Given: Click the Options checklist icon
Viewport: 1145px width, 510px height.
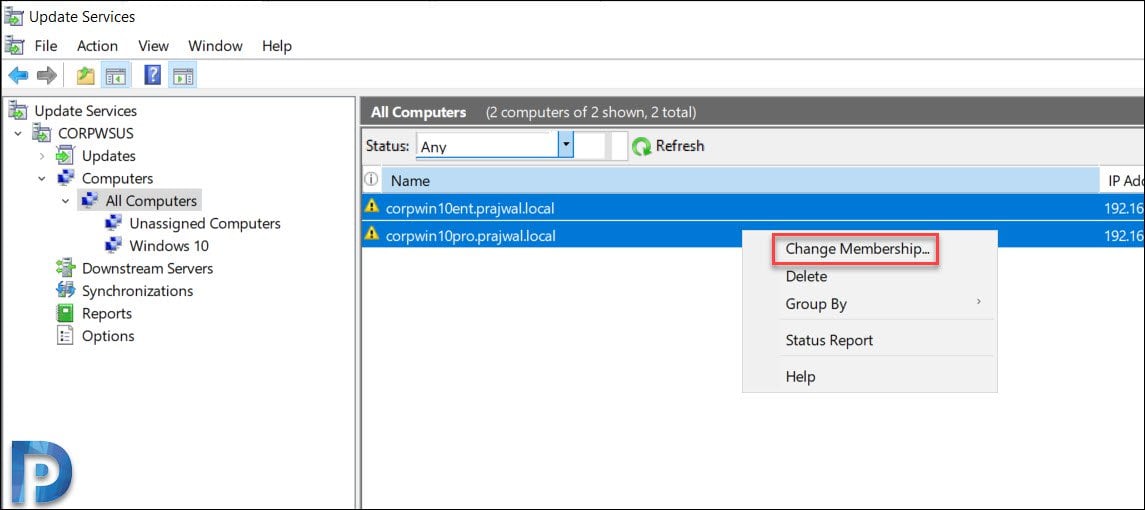Looking at the screenshot, I should pos(66,336).
